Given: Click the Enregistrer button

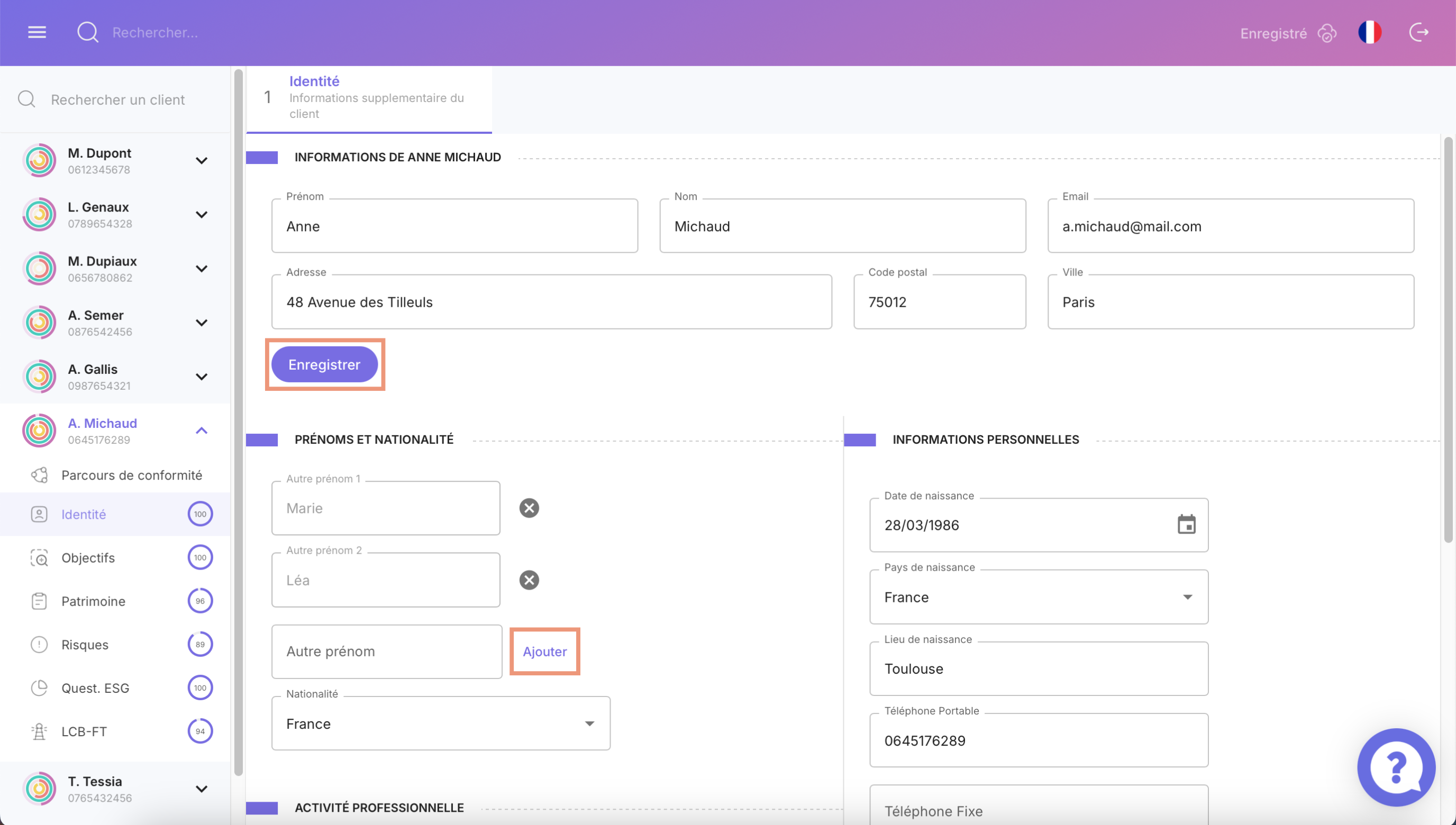Looking at the screenshot, I should (324, 364).
